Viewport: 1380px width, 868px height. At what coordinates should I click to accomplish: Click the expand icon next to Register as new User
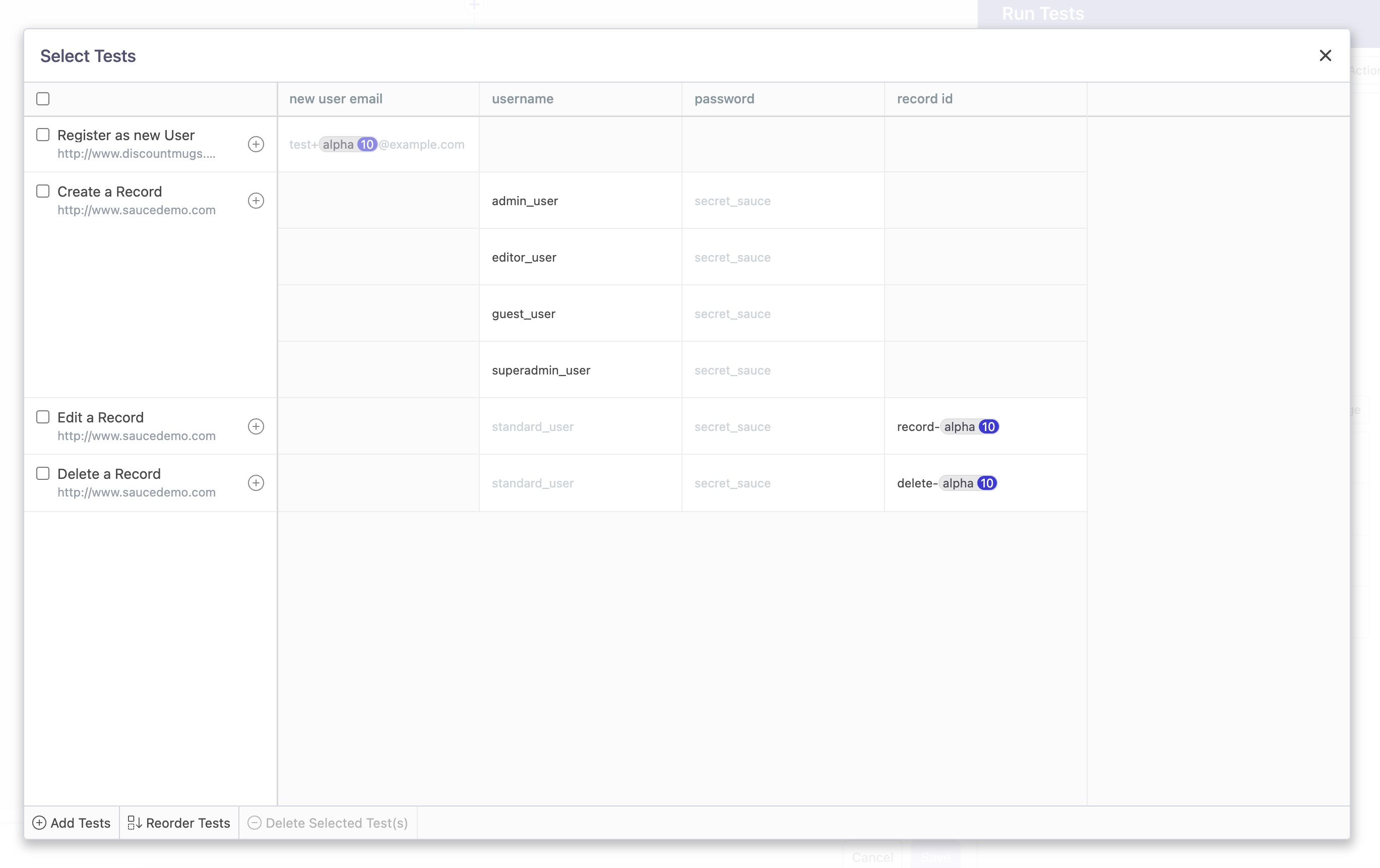click(255, 144)
